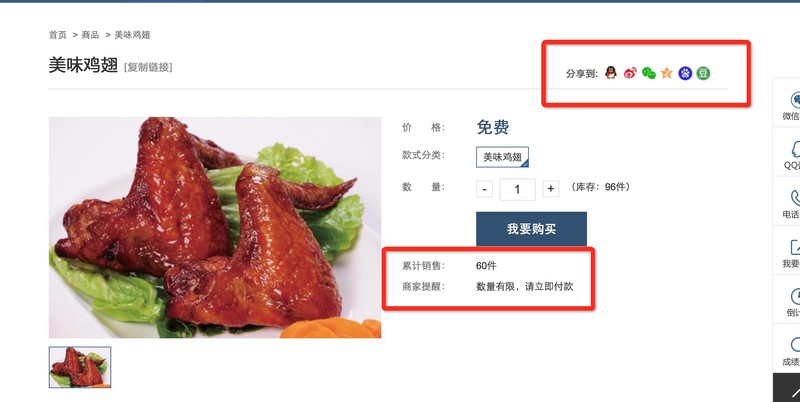
Task: Go to 商品 in breadcrumb
Action: (x=90, y=35)
